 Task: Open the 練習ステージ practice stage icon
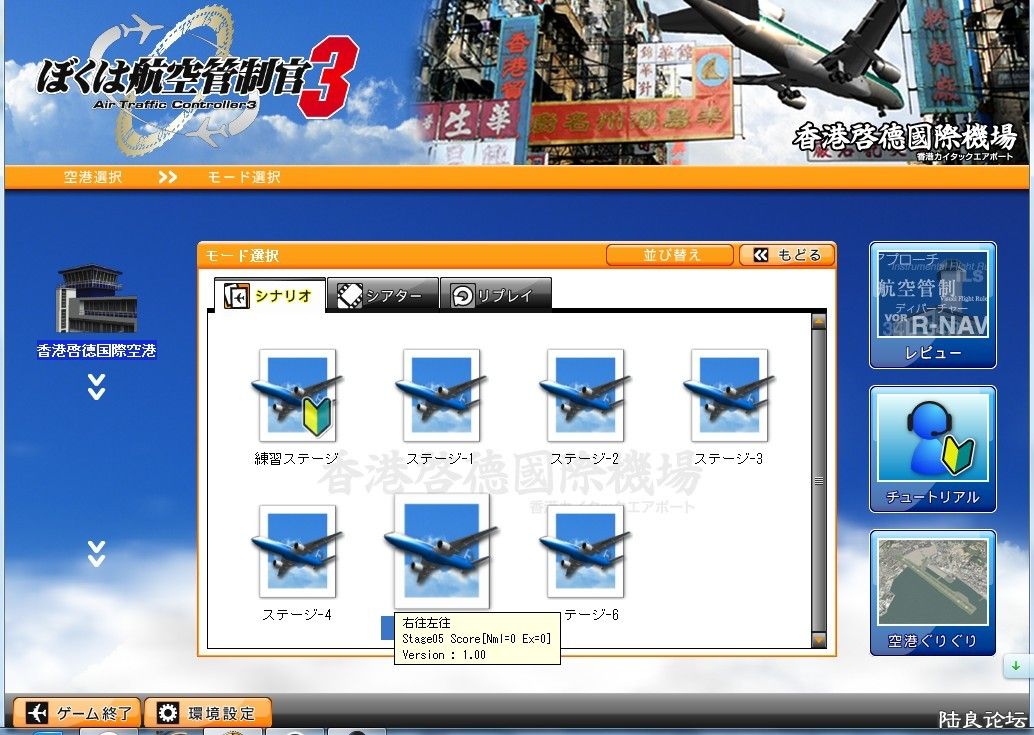tap(296, 395)
